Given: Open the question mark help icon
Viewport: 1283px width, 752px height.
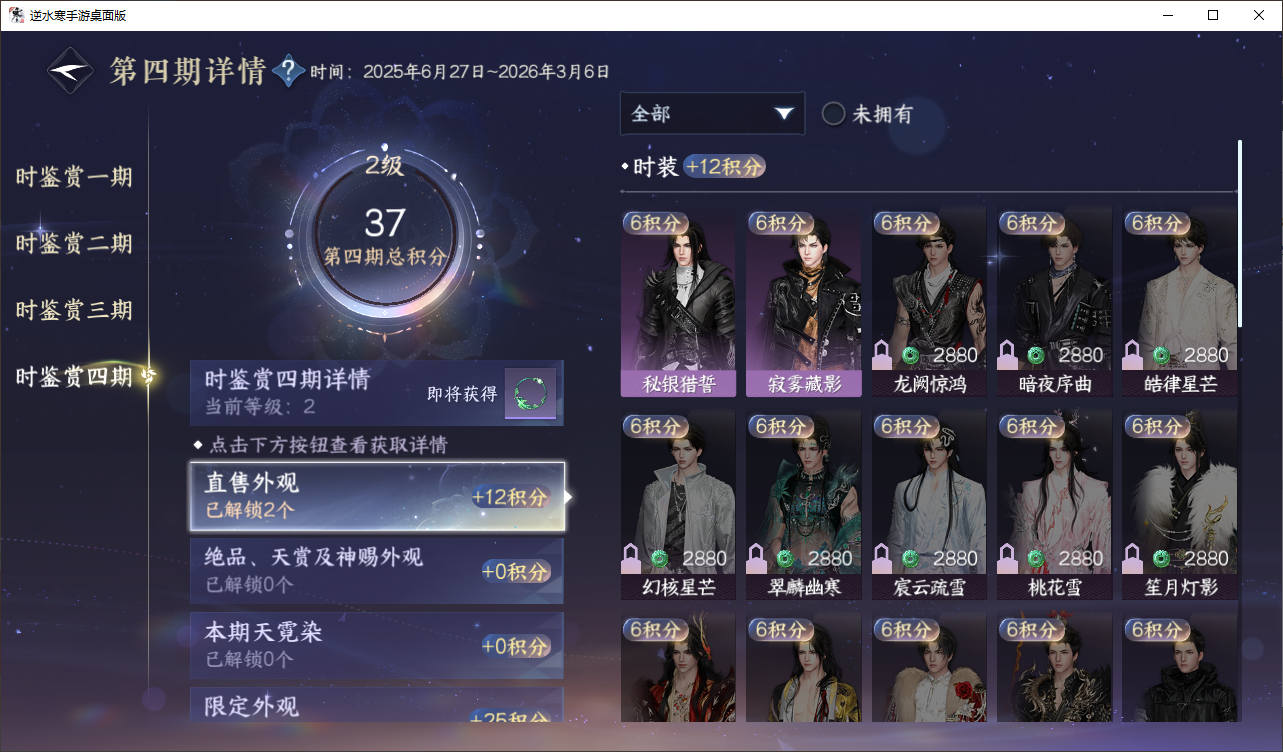Looking at the screenshot, I should click(288, 71).
